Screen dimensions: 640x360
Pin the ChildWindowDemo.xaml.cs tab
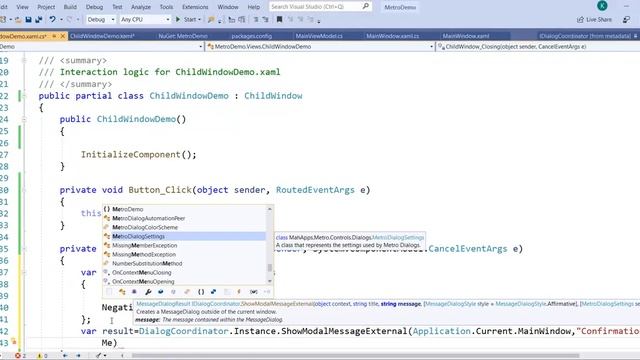click(54, 36)
